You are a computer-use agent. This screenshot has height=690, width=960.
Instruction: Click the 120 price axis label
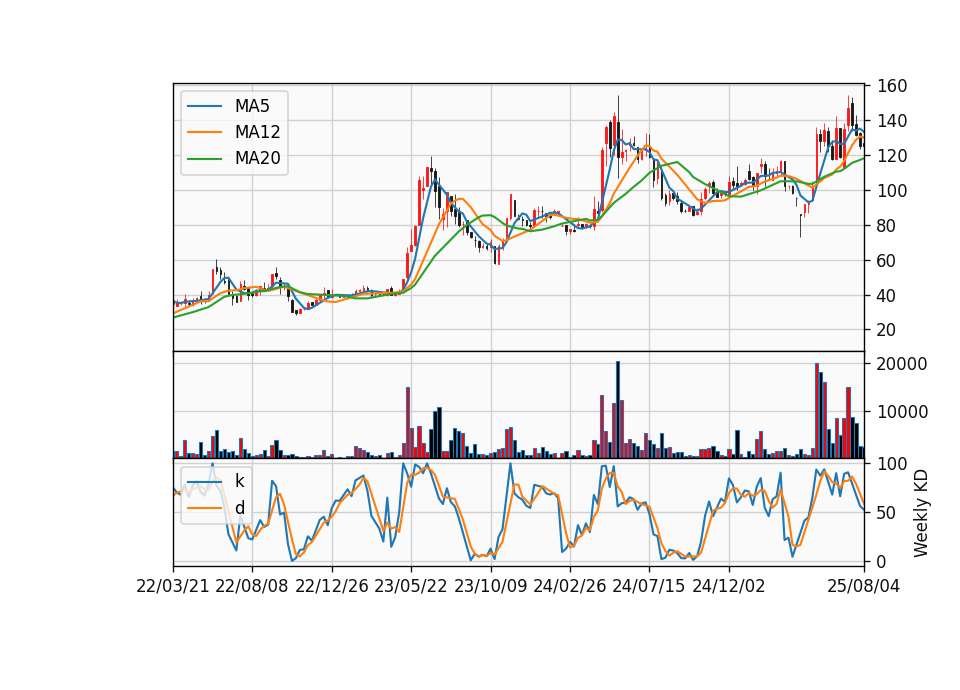(x=892, y=156)
